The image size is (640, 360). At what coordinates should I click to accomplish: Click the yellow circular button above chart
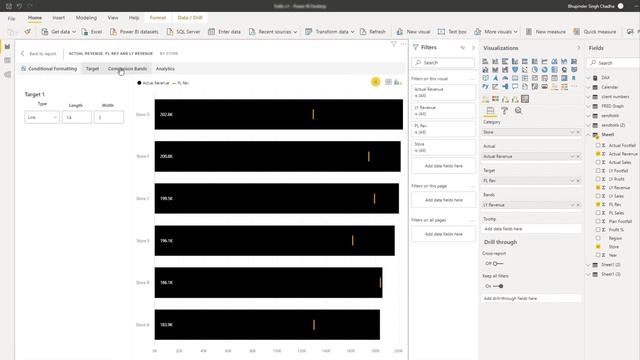[x=376, y=82]
